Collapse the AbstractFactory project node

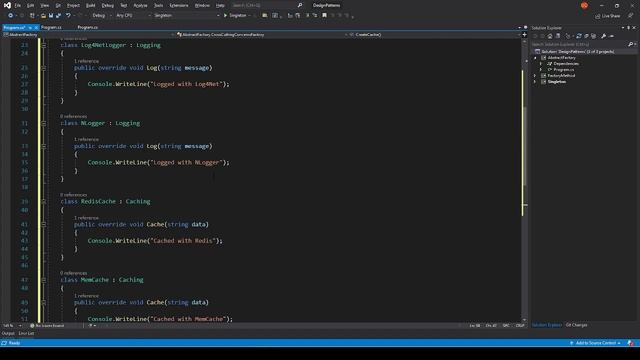[x=536, y=58]
